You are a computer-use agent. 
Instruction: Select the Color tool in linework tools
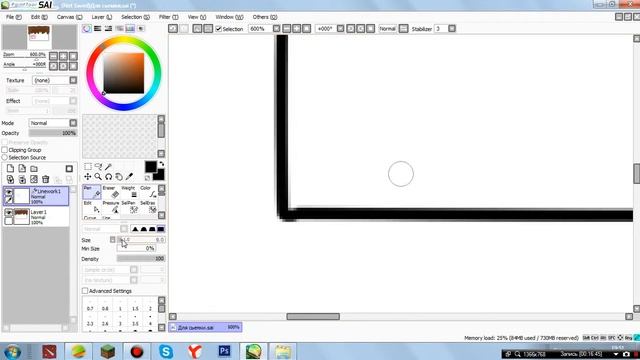click(x=148, y=192)
